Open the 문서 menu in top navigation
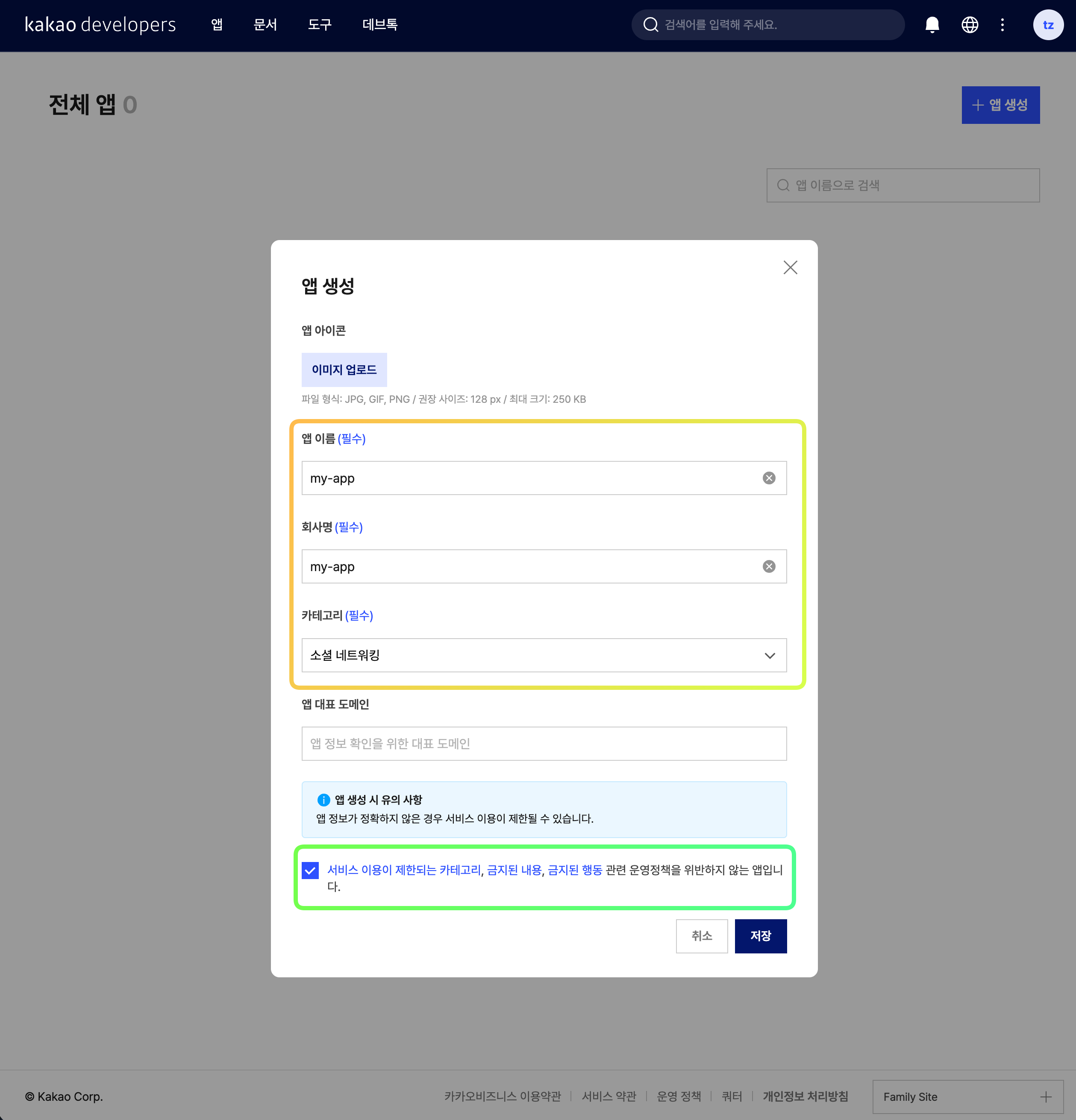Screen dimensions: 1076x1120 265,25
